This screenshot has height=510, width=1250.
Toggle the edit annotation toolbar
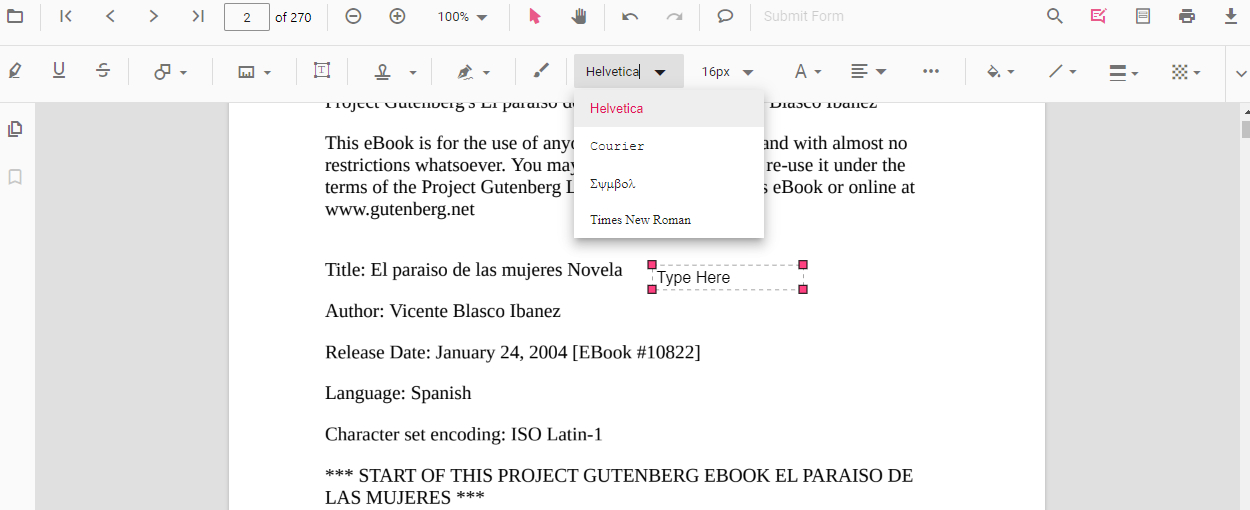(1098, 16)
